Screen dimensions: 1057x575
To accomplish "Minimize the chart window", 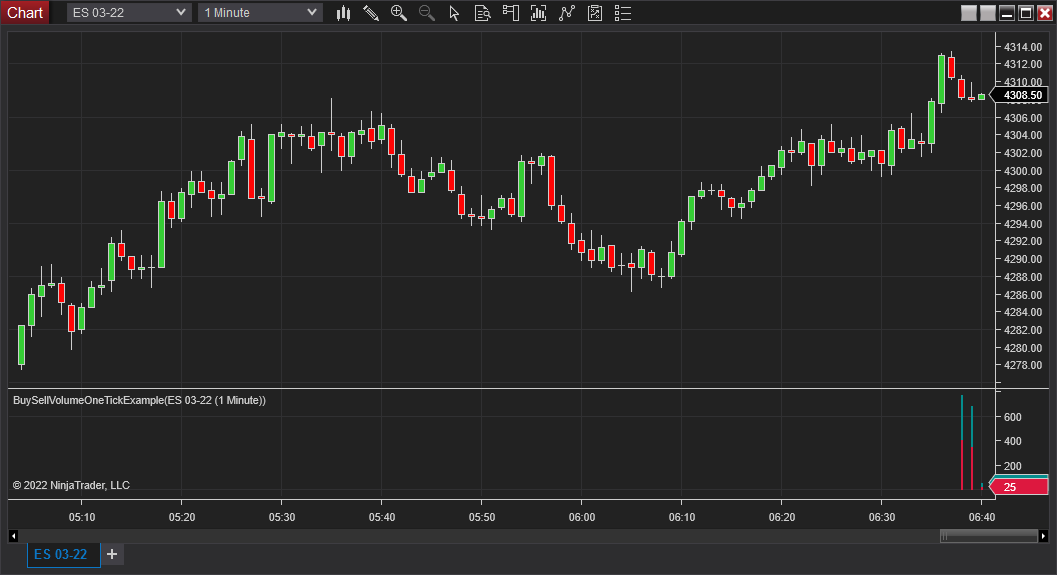I will point(1007,13).
